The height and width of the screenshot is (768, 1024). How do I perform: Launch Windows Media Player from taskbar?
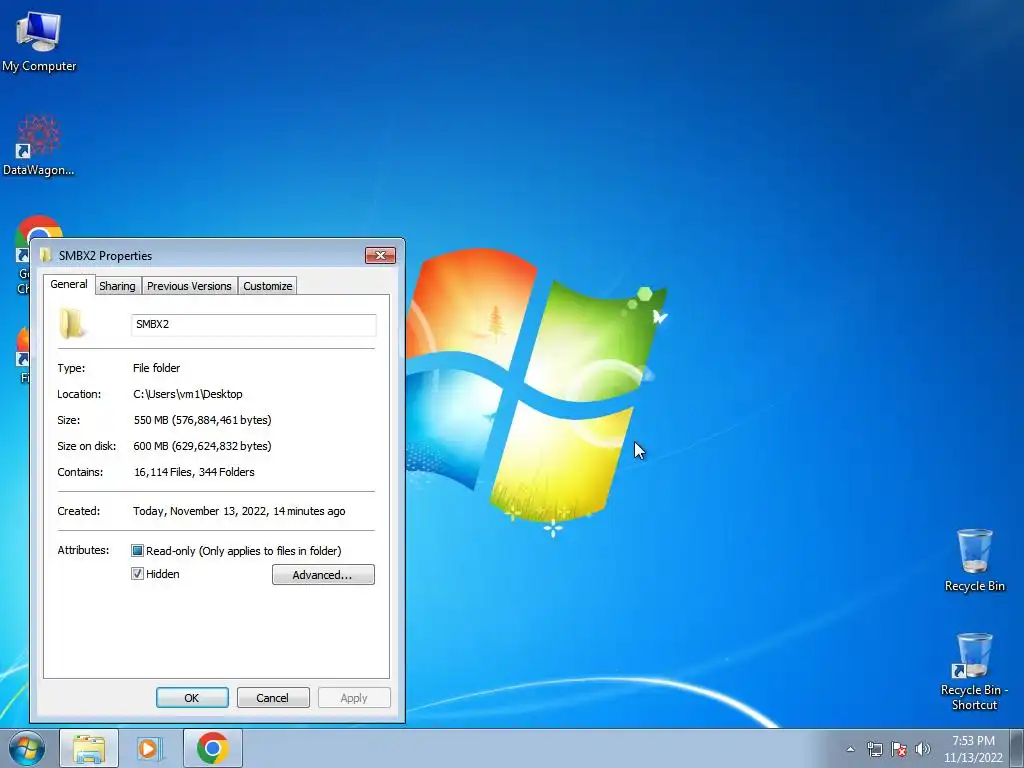150,748
